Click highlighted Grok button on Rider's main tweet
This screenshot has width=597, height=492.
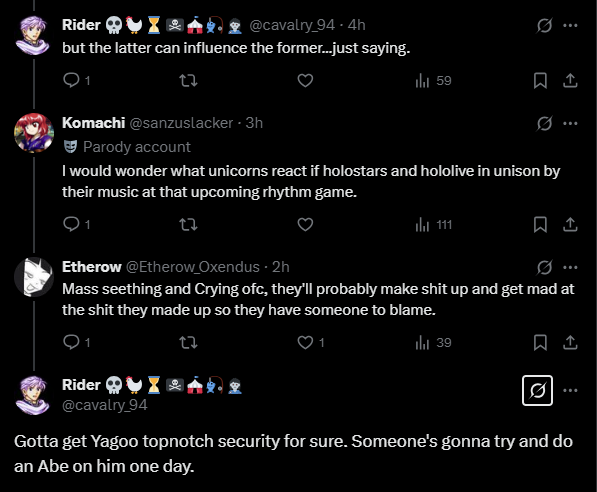(537, 390)
